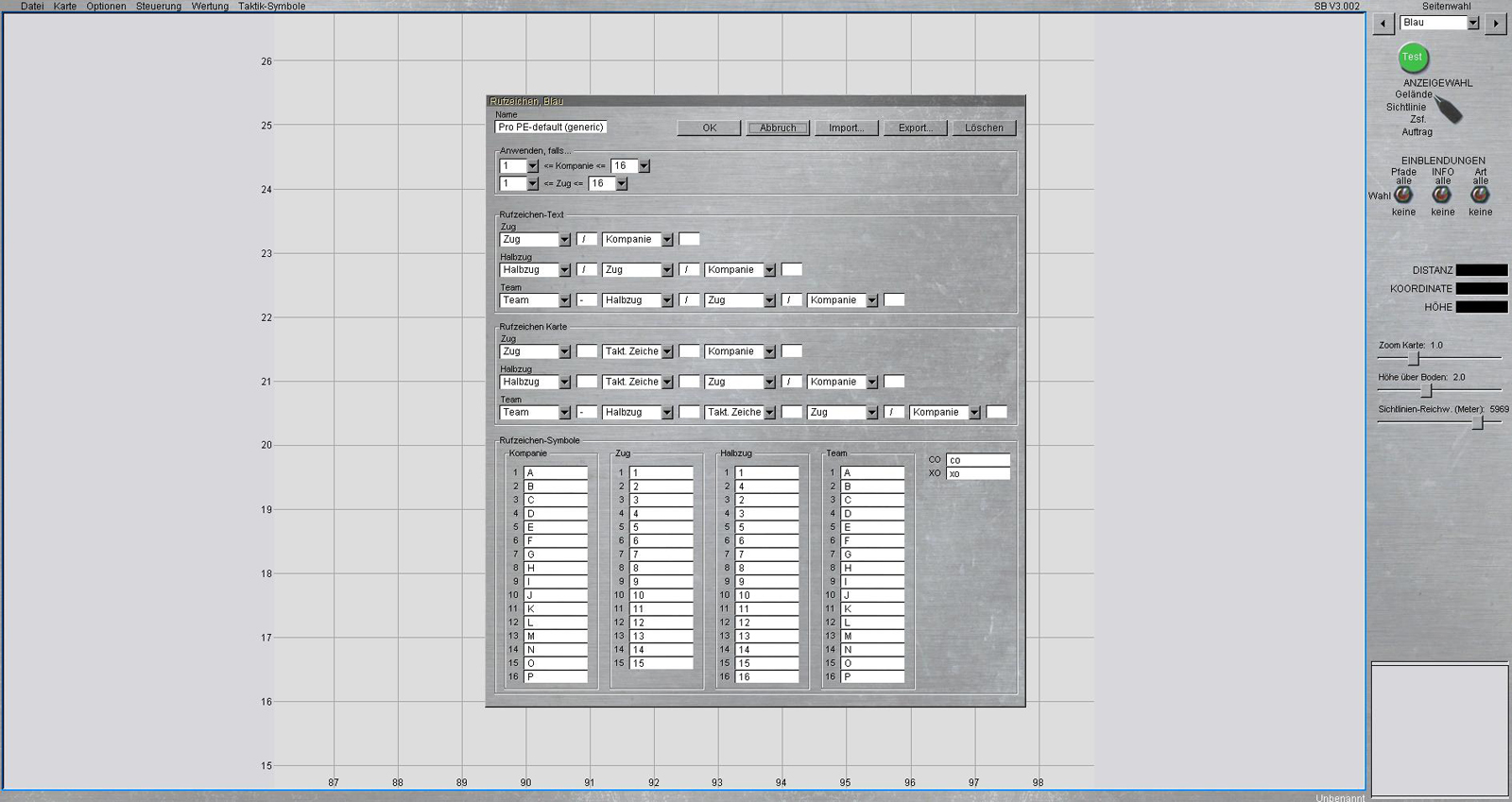Click the Name field with Pro PE-default
The width and height of the screenshot is (1512, 802).
click(550, 128)
